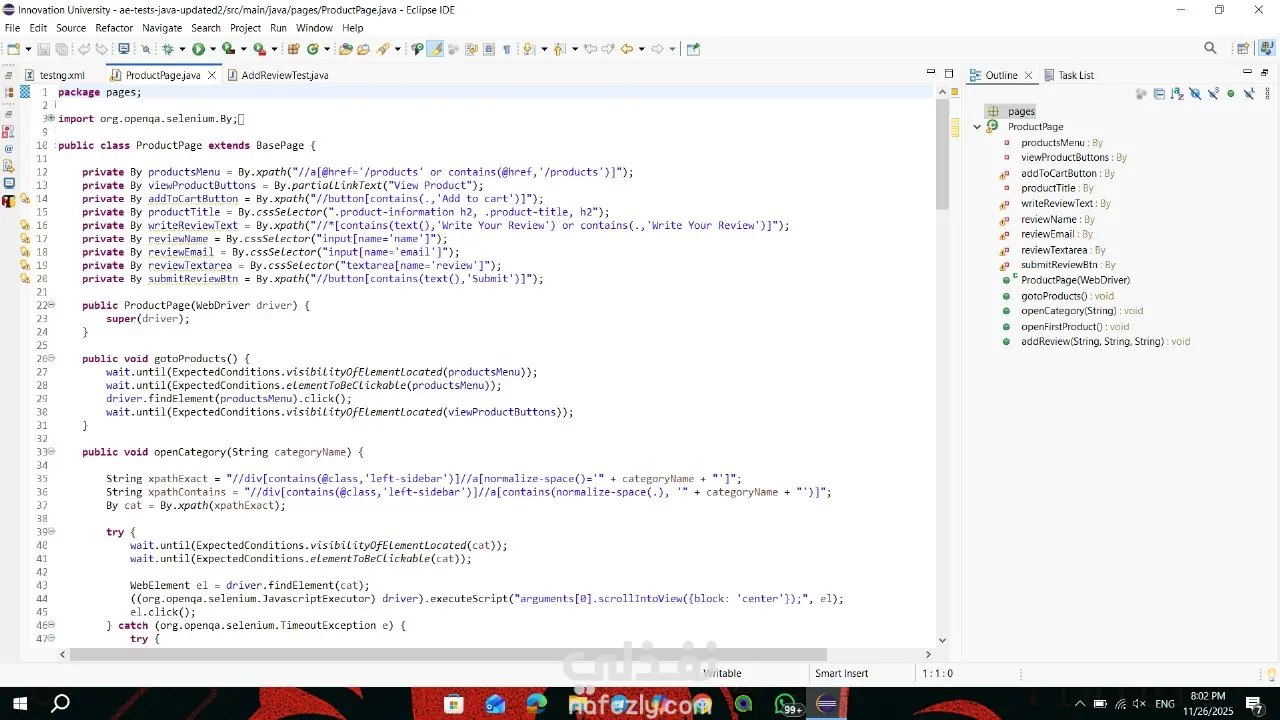The height and width of the screenshot is (720, 1280).
Task: Close the ProductPage.java editor tab
Action: (212, 75)
